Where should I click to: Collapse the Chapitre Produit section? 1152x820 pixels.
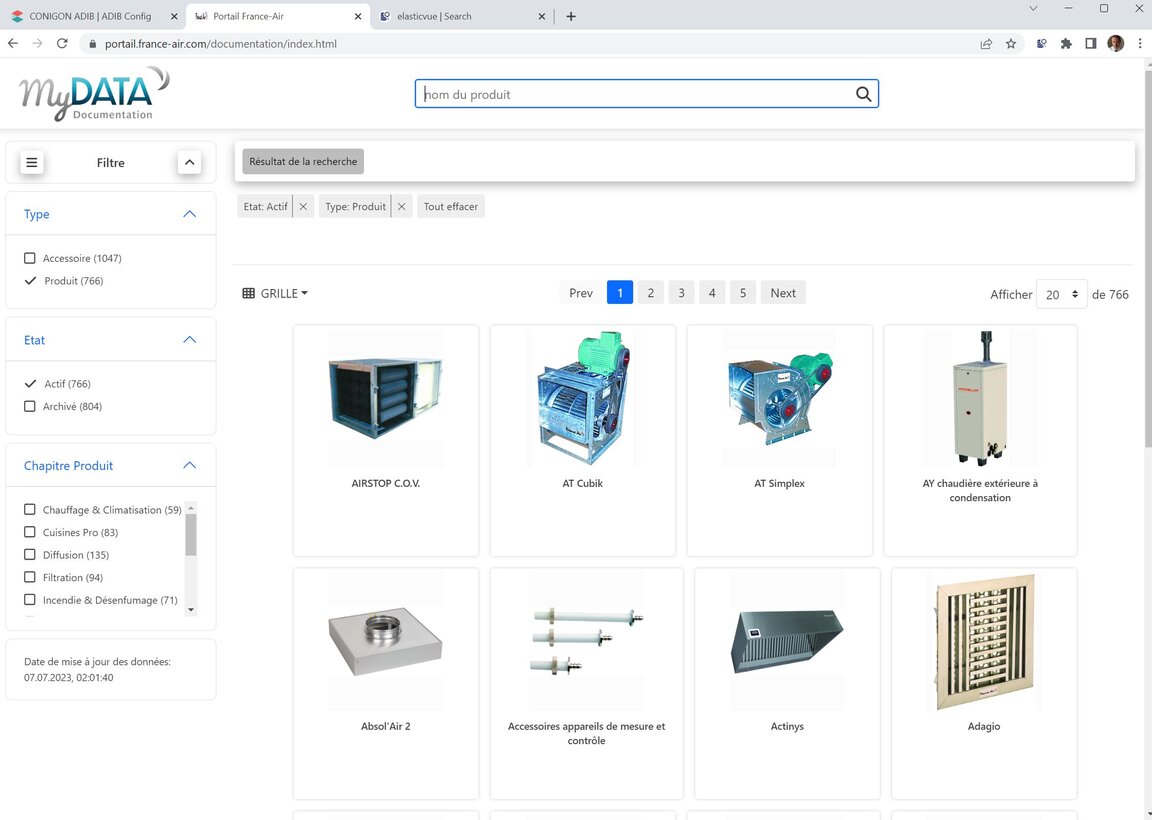point(190,465)
